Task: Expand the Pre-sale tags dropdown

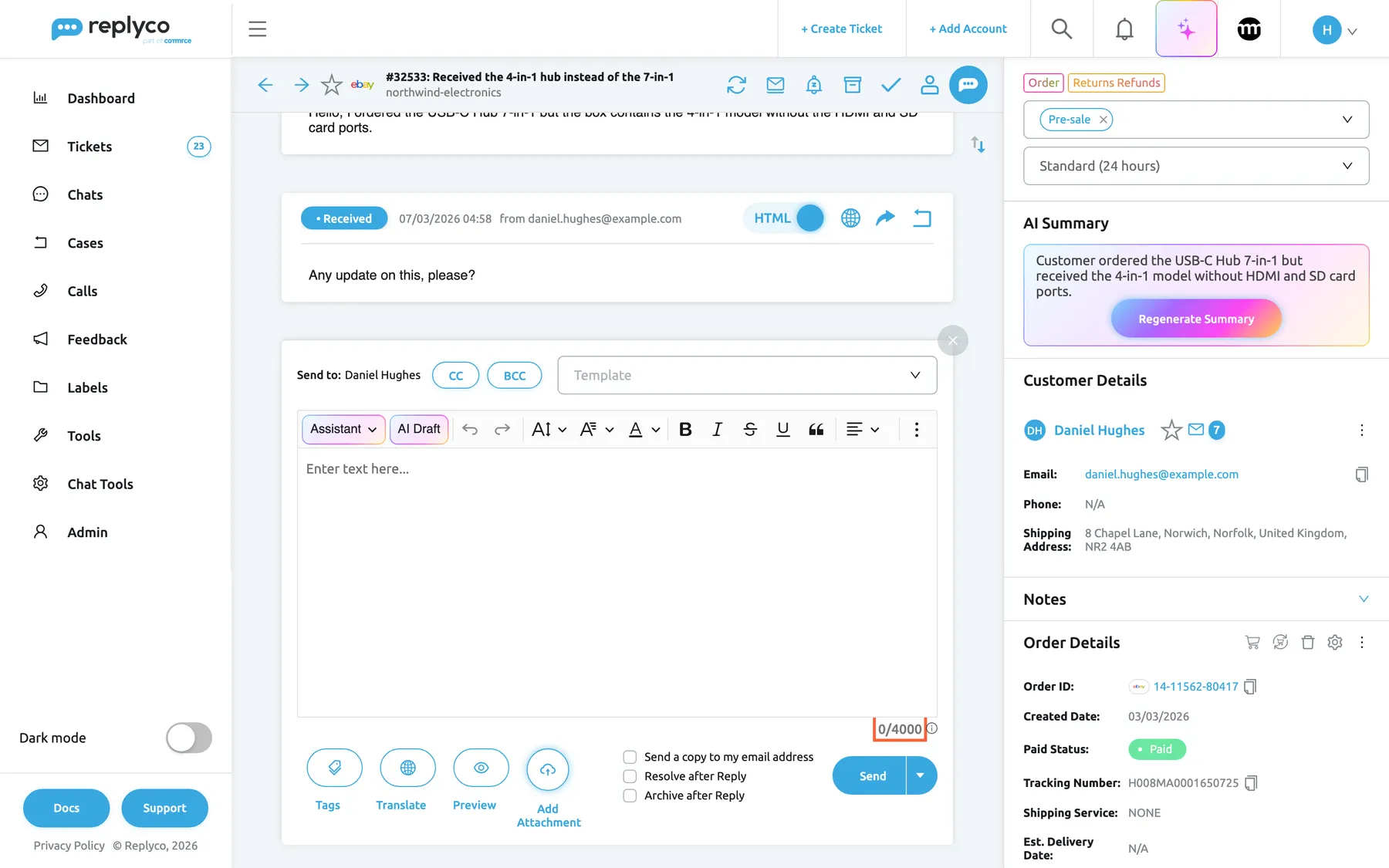Action: coord(1347,120)
